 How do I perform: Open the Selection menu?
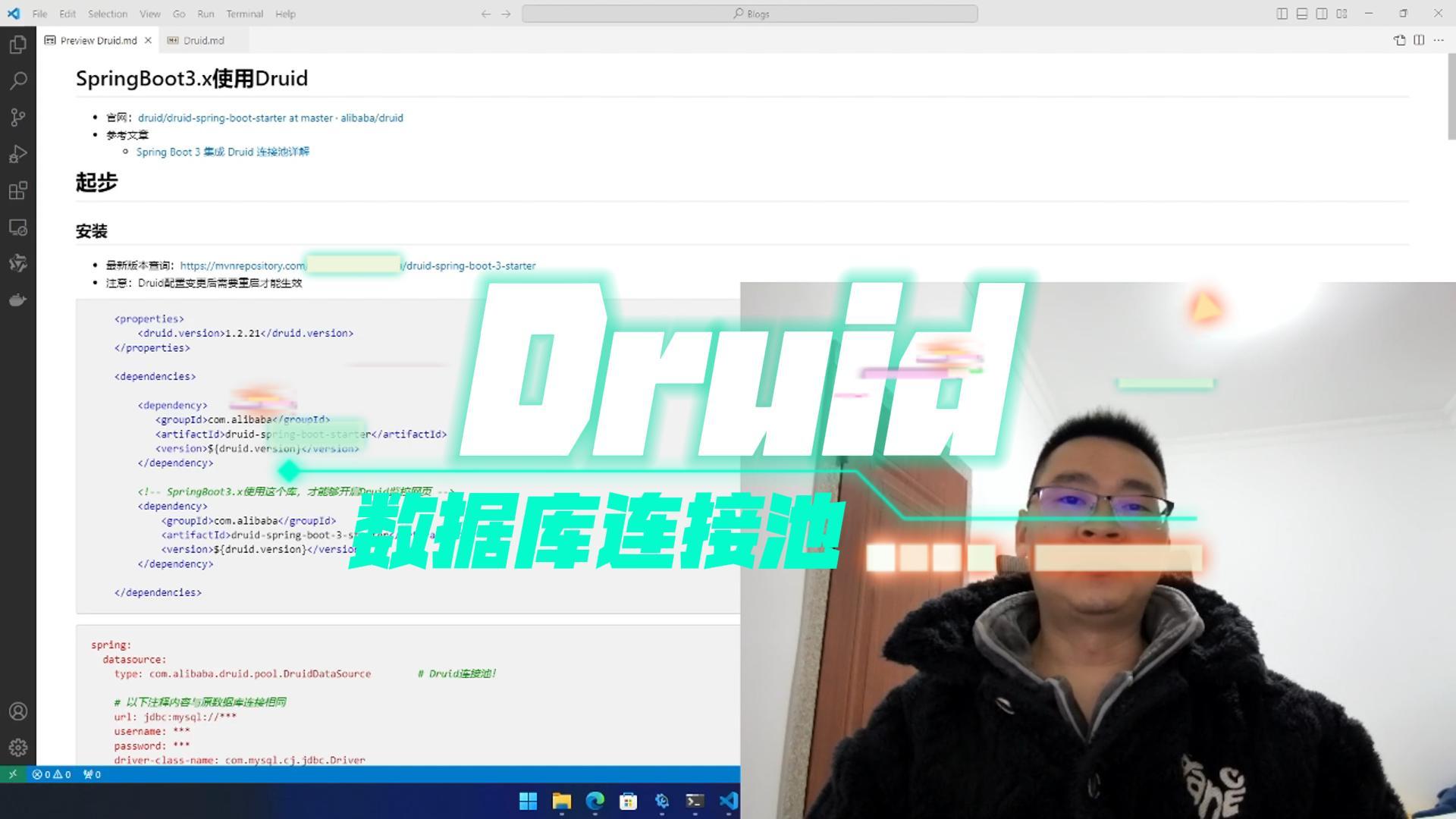108,14
